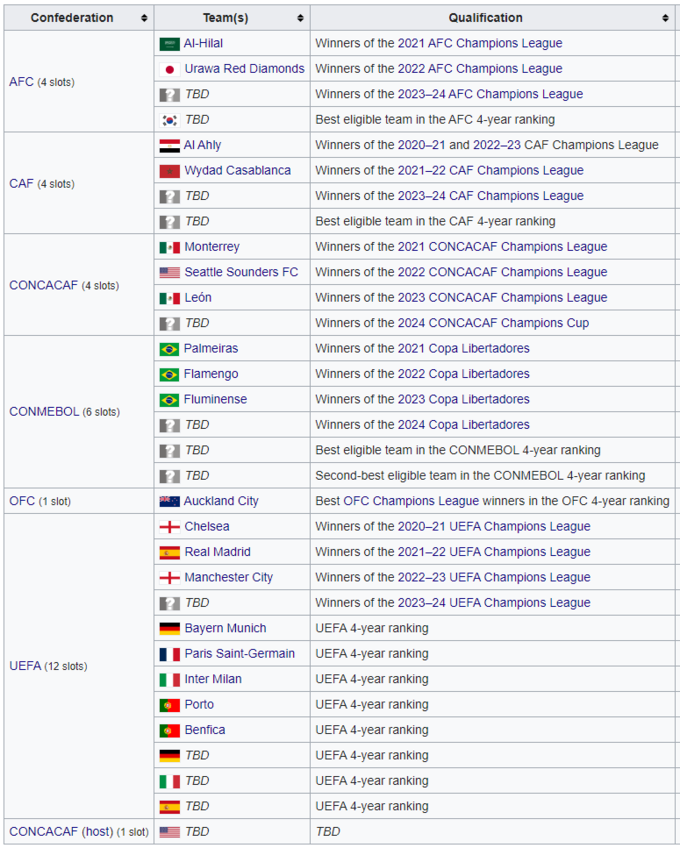Image resolution: width=680 pixels, height=848 pixels.
Task: Click the Portugal flag next to Benfica
Action: 169,730
